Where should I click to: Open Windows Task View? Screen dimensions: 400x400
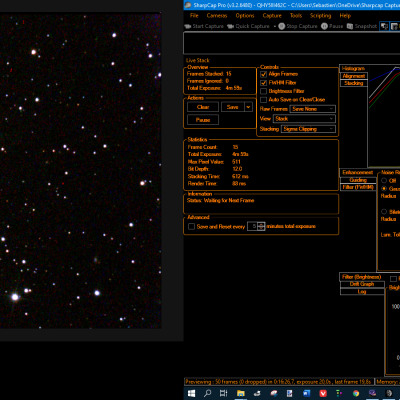coord(223,393)
